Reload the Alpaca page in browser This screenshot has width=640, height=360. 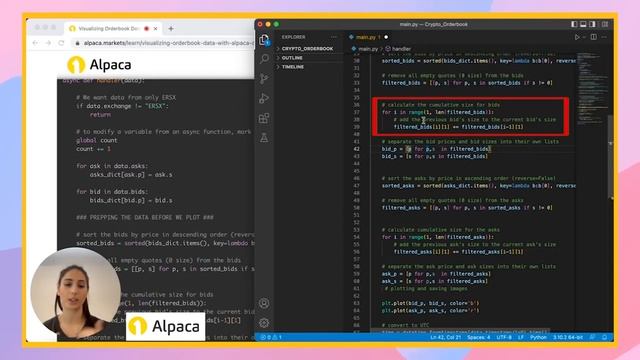61,43
